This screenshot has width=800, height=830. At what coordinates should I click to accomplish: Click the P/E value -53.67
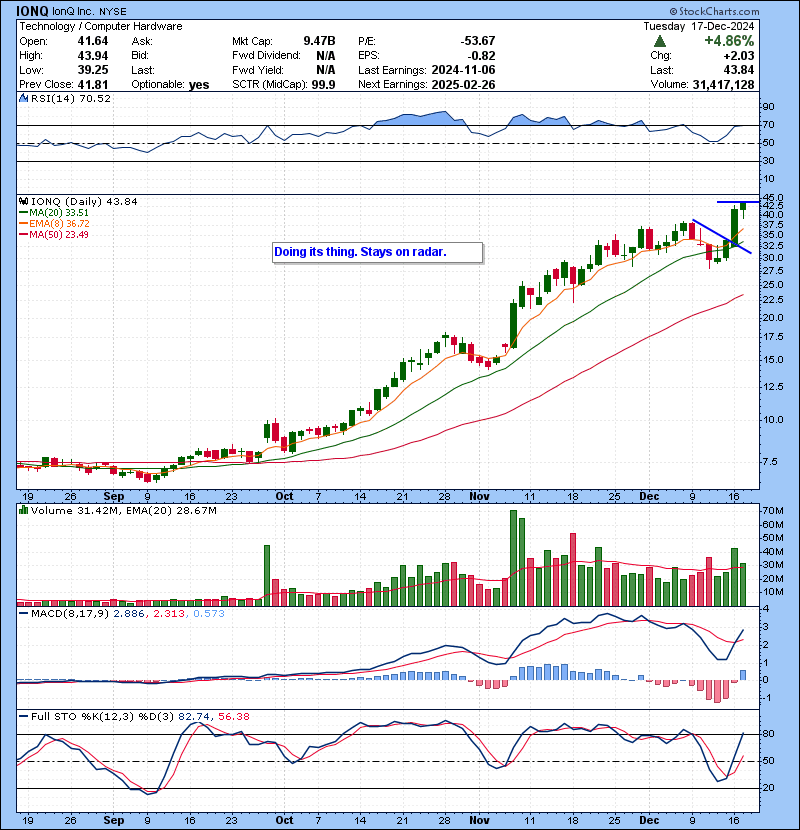click(x=478, y=41)
